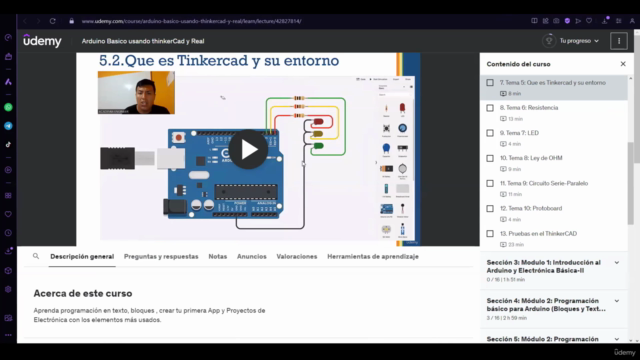Click the browser address bar URL
This screenshot has width=640, height=360.
click(191, 21)
